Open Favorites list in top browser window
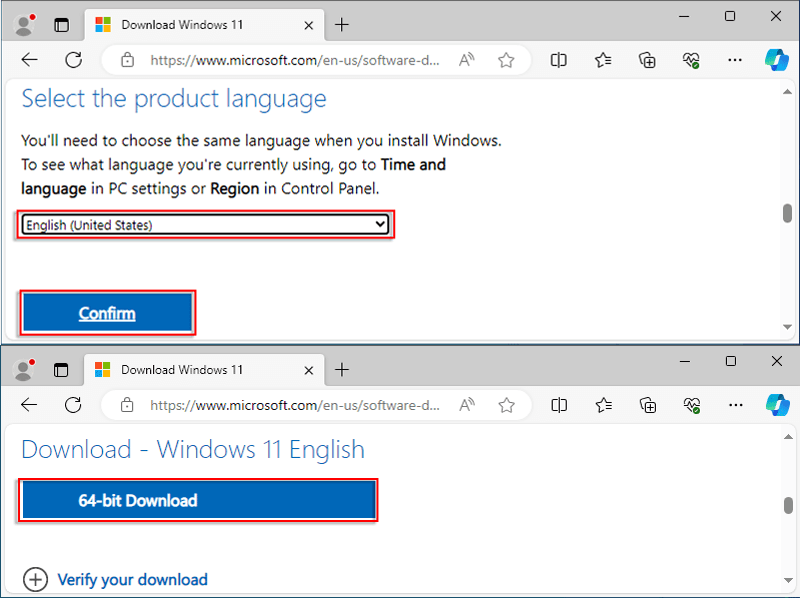800x598 pixels. [603, 60]
